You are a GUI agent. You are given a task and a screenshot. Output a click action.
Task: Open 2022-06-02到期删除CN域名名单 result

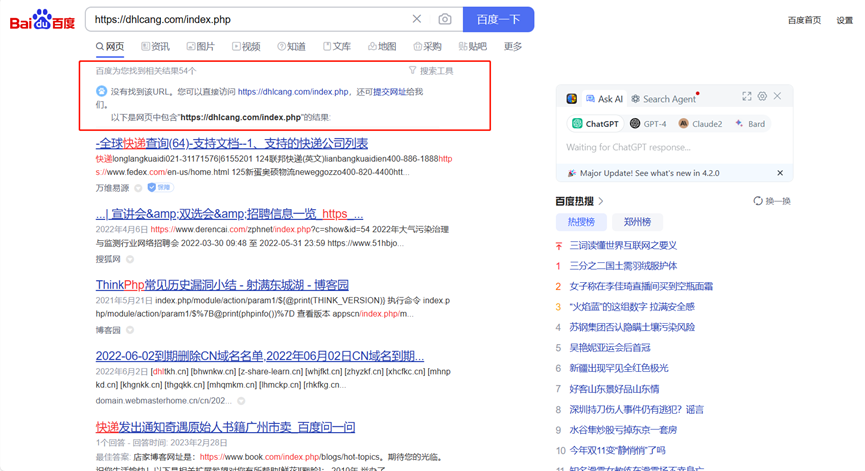click(260, 356)
